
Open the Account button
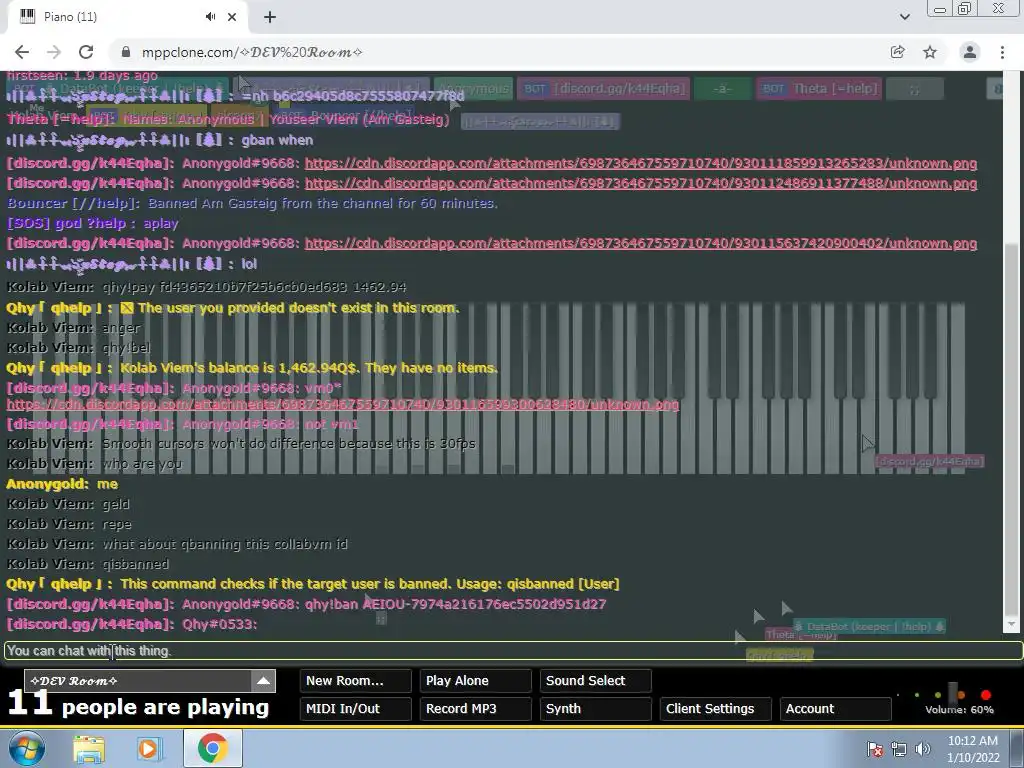[835, 709]
